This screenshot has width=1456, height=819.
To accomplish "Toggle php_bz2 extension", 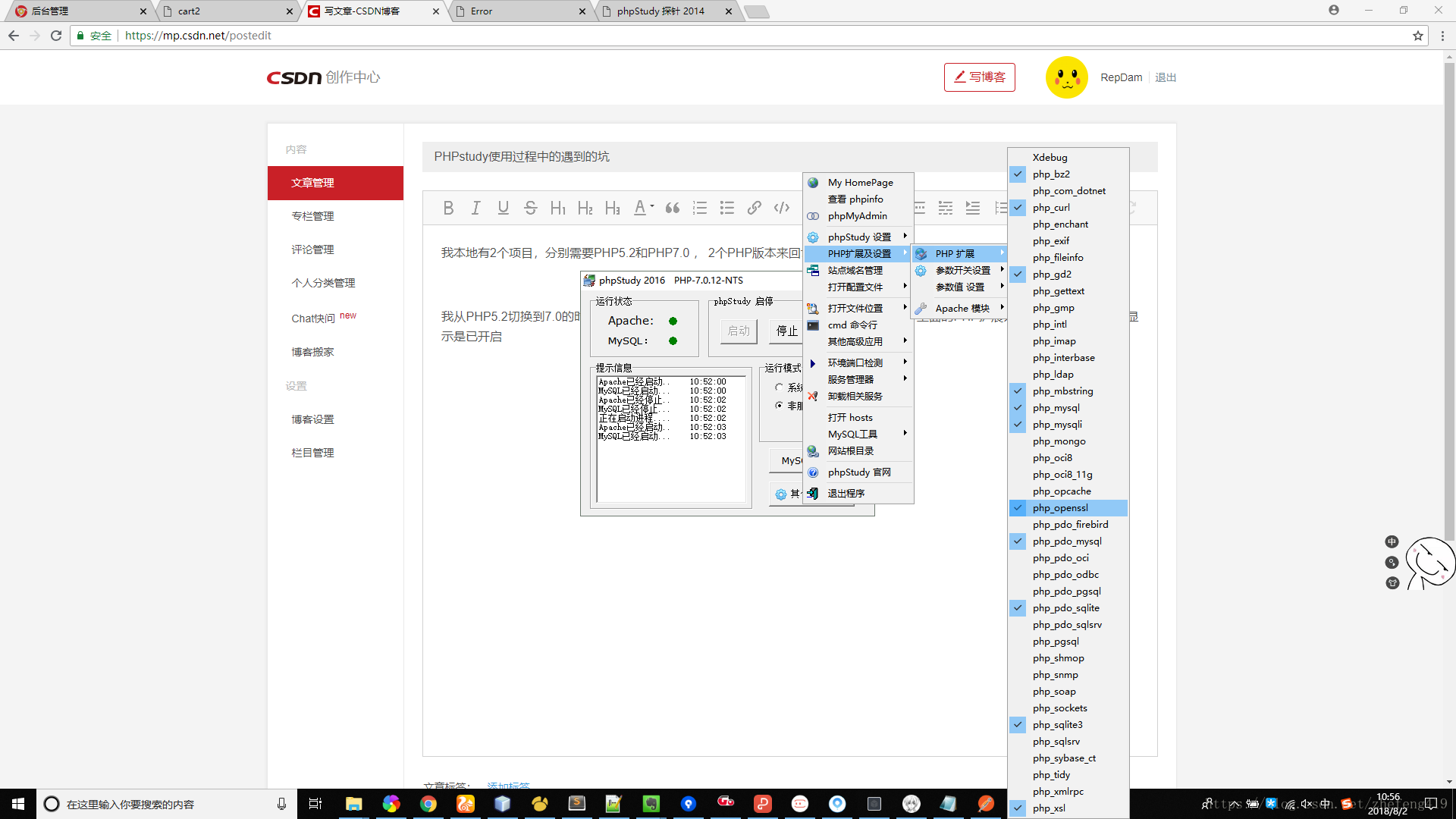I will pos(1068,174).
